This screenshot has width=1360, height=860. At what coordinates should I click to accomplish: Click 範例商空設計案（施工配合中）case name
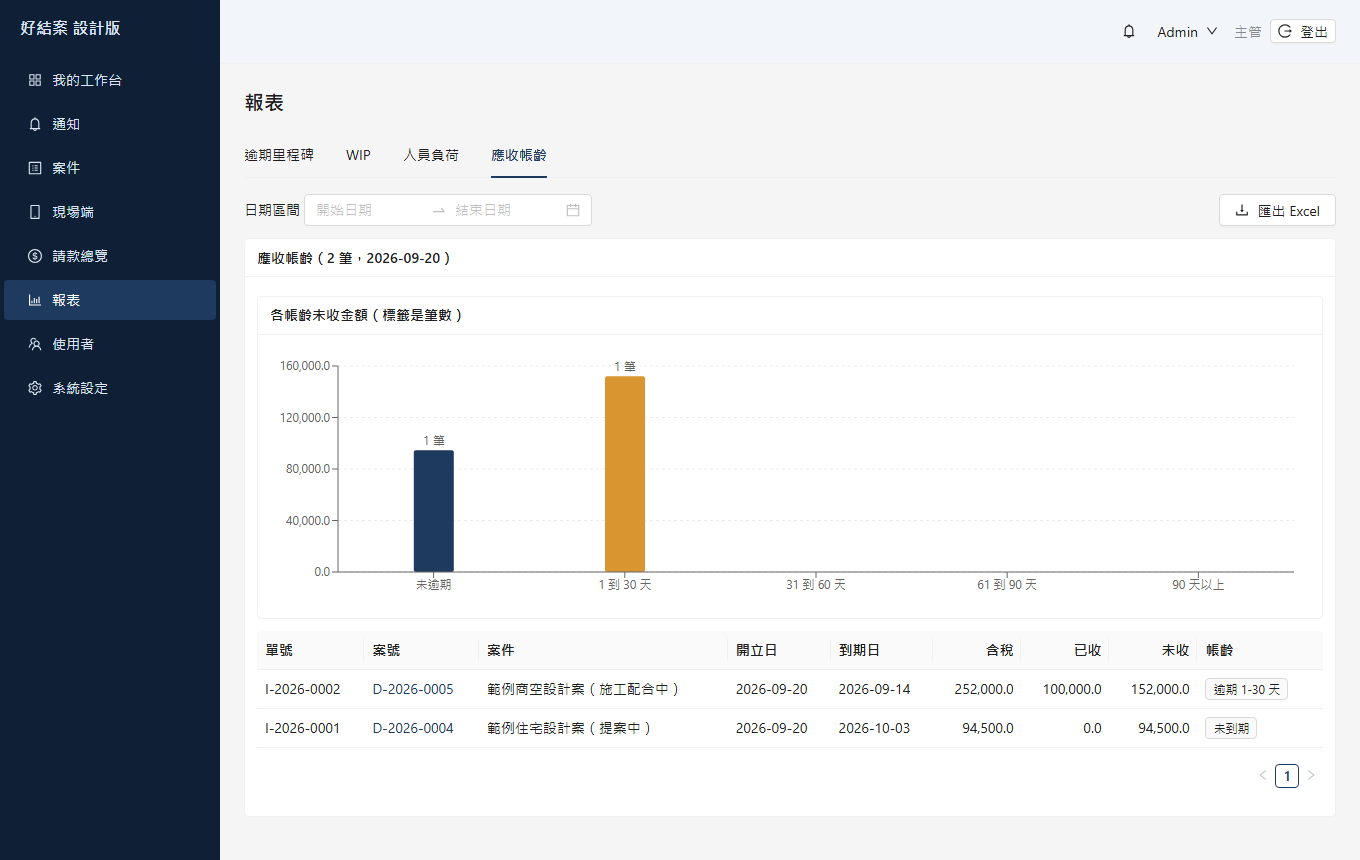point(584,689)
